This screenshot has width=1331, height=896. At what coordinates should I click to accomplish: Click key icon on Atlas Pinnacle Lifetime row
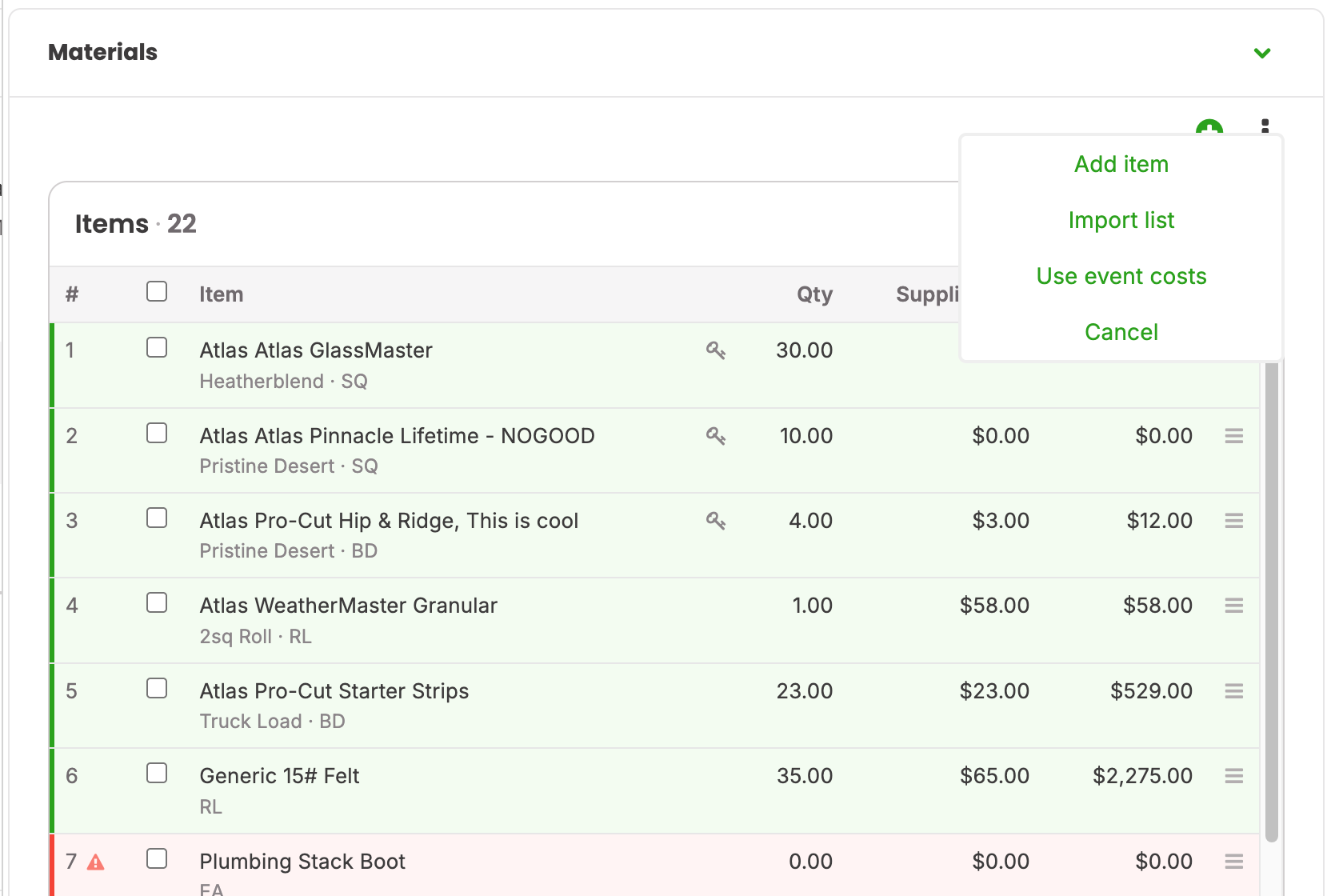click(x=716, y=435)
